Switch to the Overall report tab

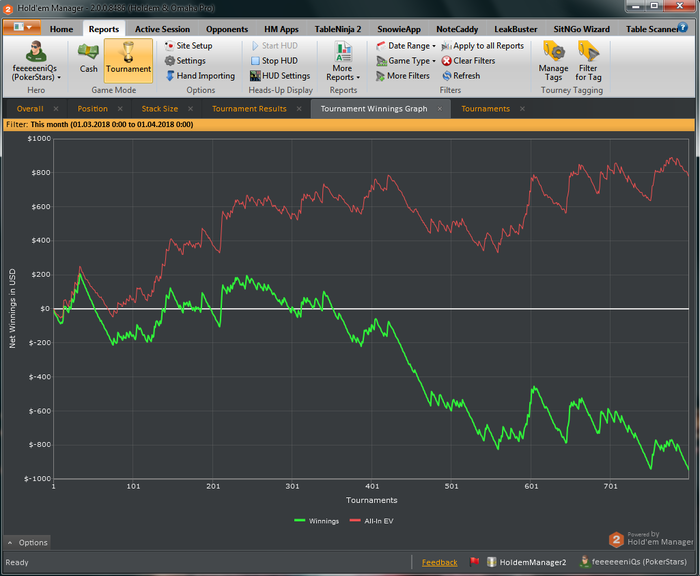coord(30,109)
